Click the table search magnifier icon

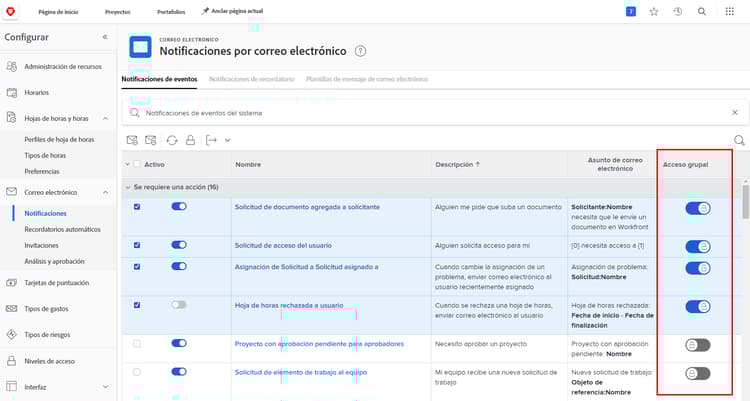click(740, 141)
